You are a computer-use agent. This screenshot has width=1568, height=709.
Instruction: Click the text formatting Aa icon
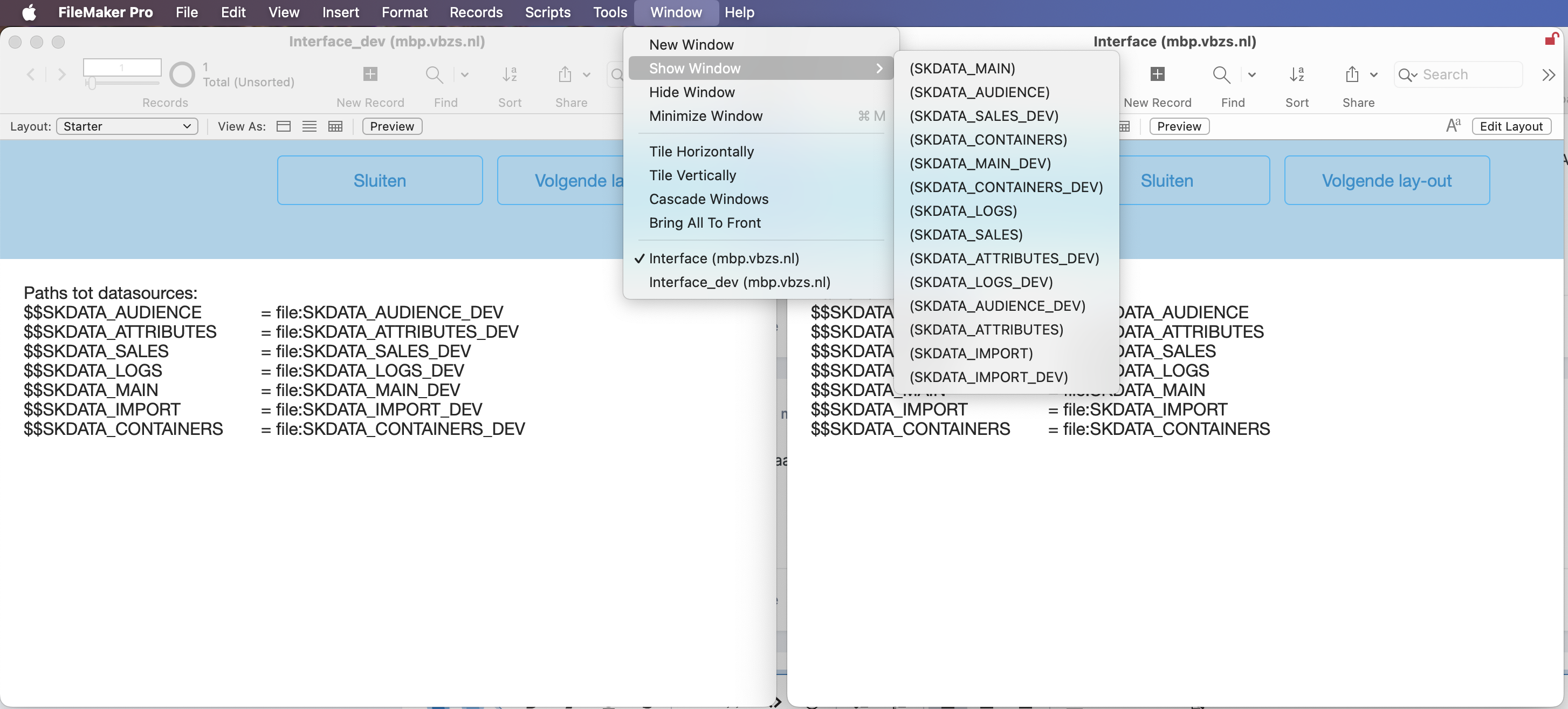pyautogui.click(x=1453, y=126)
